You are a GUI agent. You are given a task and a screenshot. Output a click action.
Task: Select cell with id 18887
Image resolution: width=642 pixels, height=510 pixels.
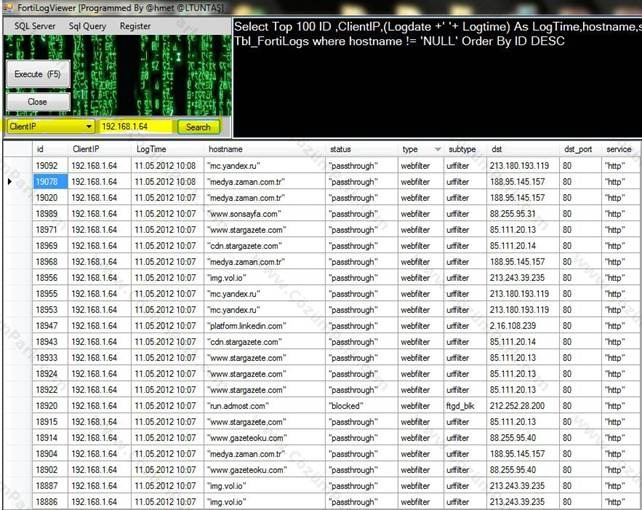(50, 485)
